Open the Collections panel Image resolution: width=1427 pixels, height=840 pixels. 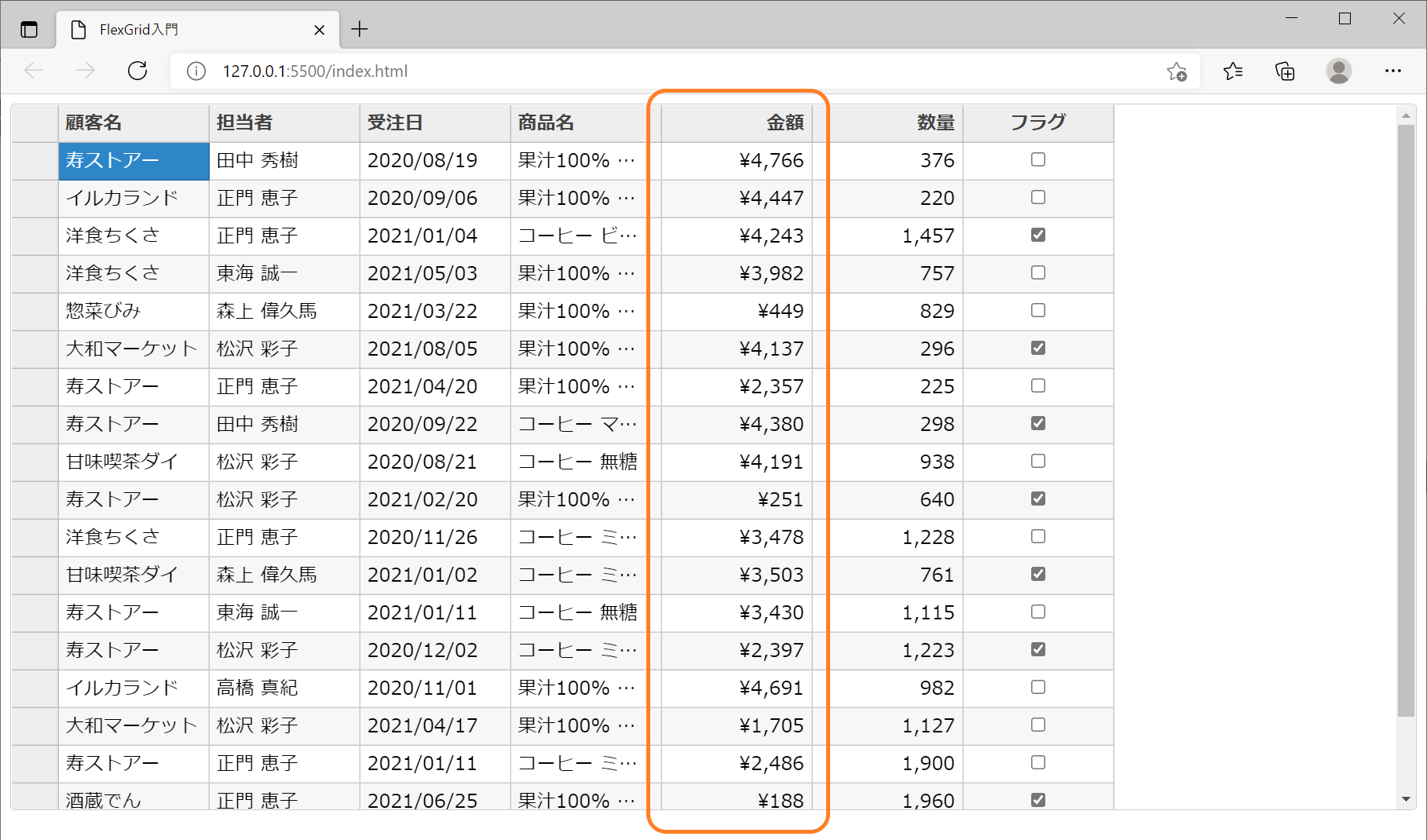1285,71
